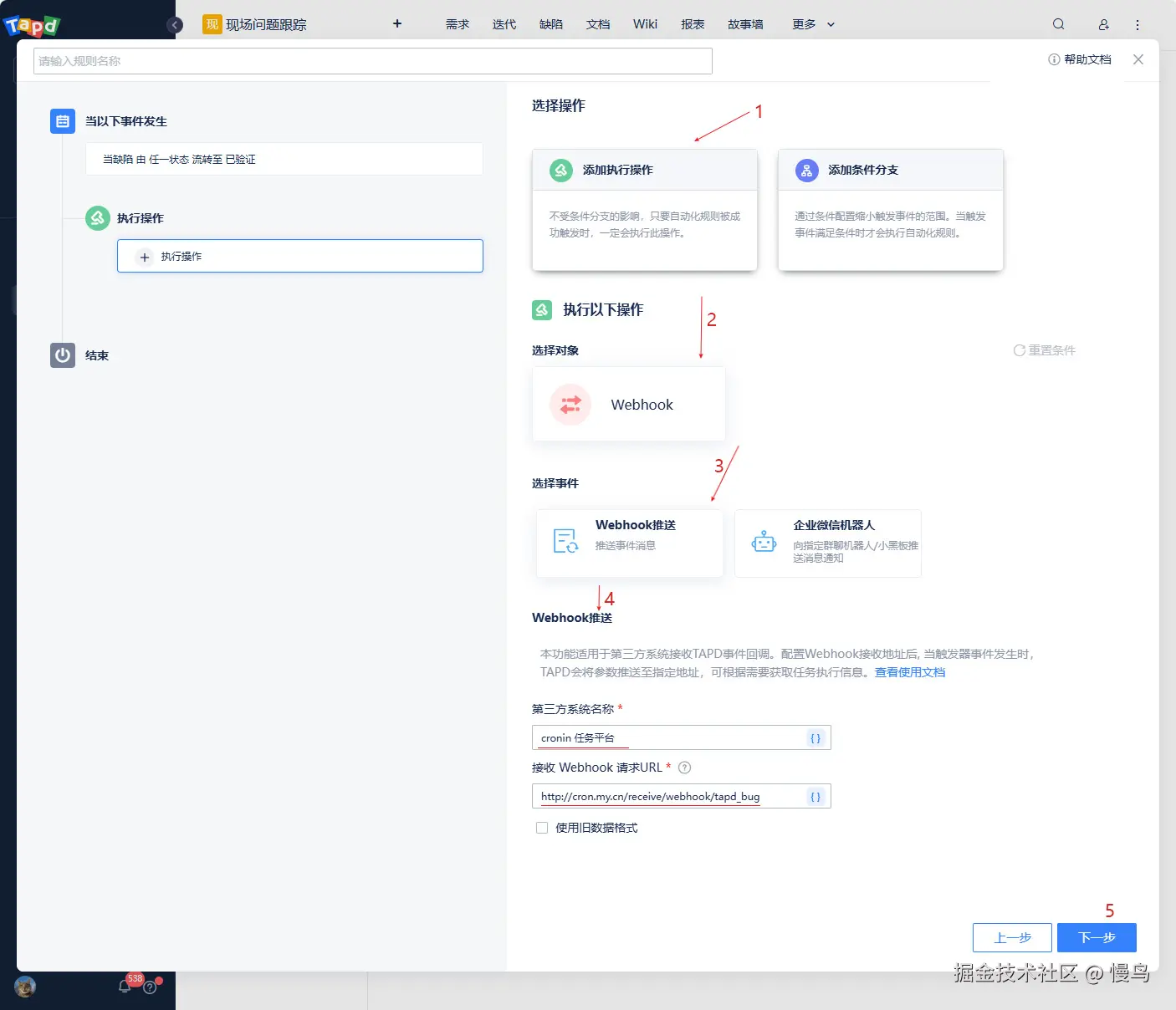
Task: Click the 请输入规则名称 input field
Action: [x=372, y=60]
